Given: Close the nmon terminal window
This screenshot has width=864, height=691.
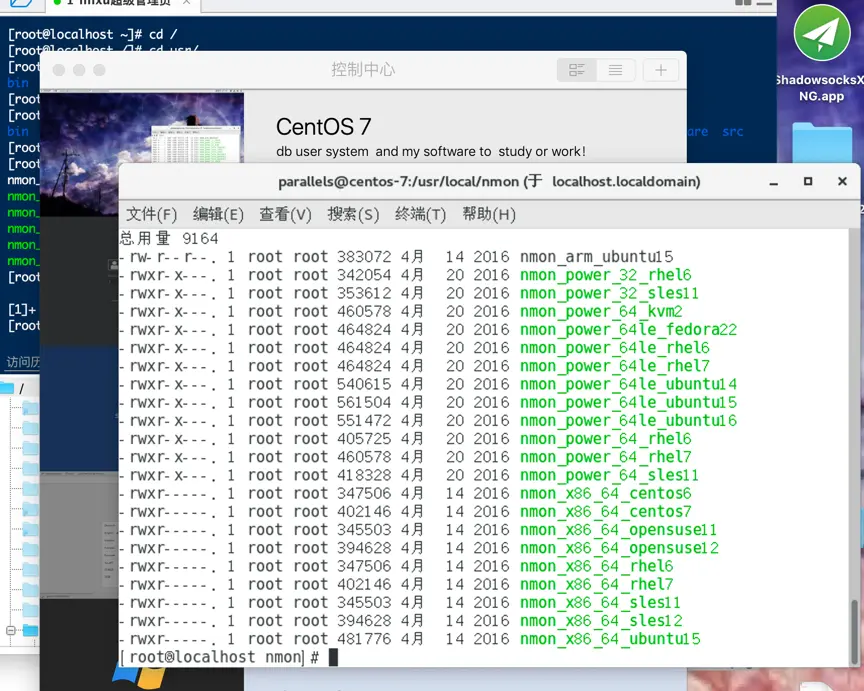Looking at the screenshot, I should (842, 181).
